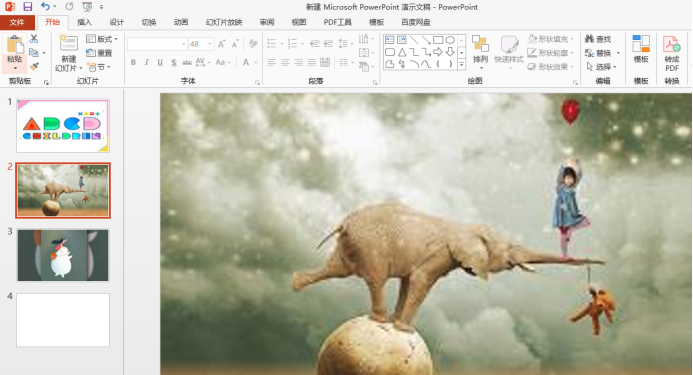The image size is (693, 375).
Task: Open the 选择 select dropdown
Action: [x=602, y=67]
